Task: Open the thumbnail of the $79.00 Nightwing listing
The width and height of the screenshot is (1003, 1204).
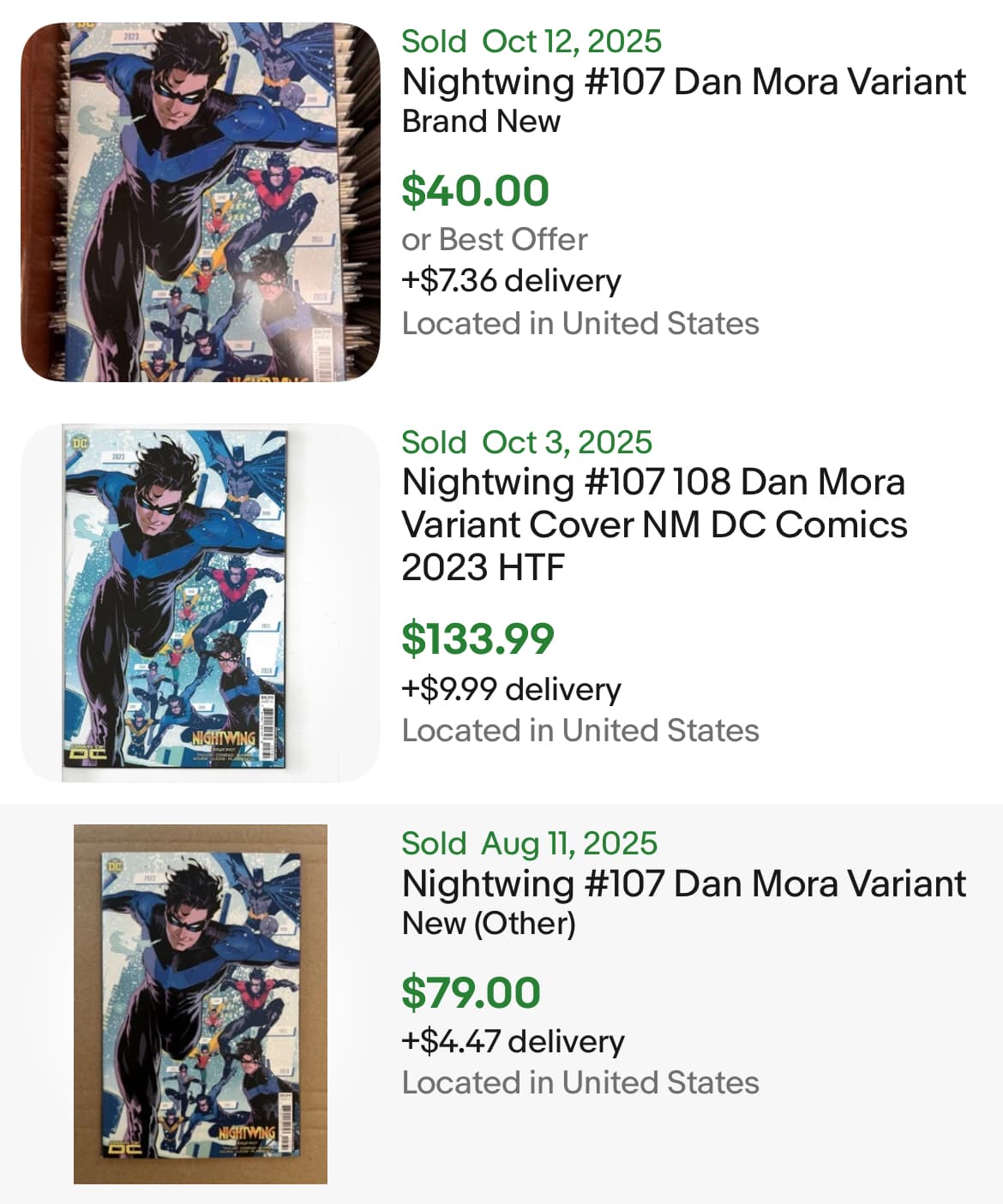Action: point(200,1003)
